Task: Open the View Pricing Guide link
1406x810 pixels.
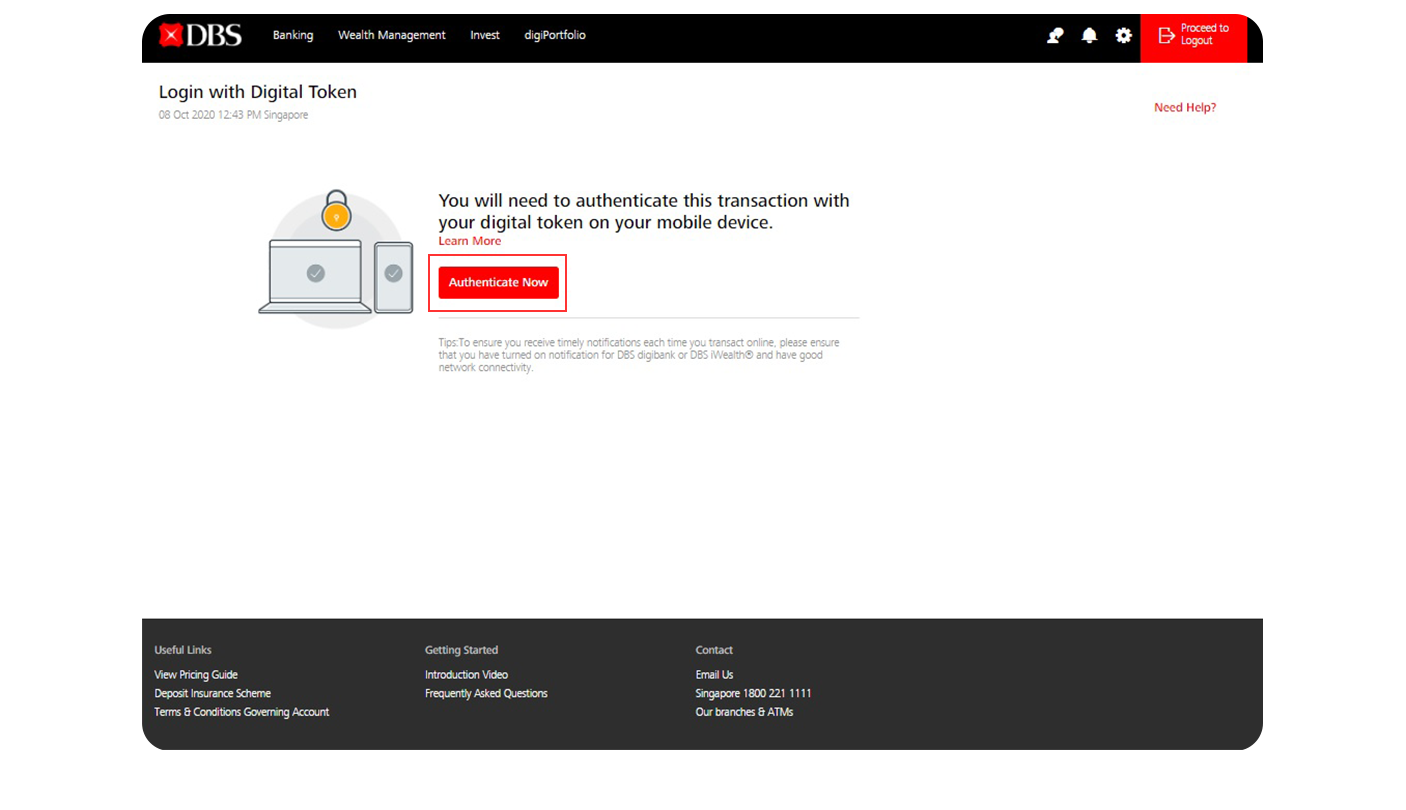Action: pyautogui.click(x=196, y=675)
